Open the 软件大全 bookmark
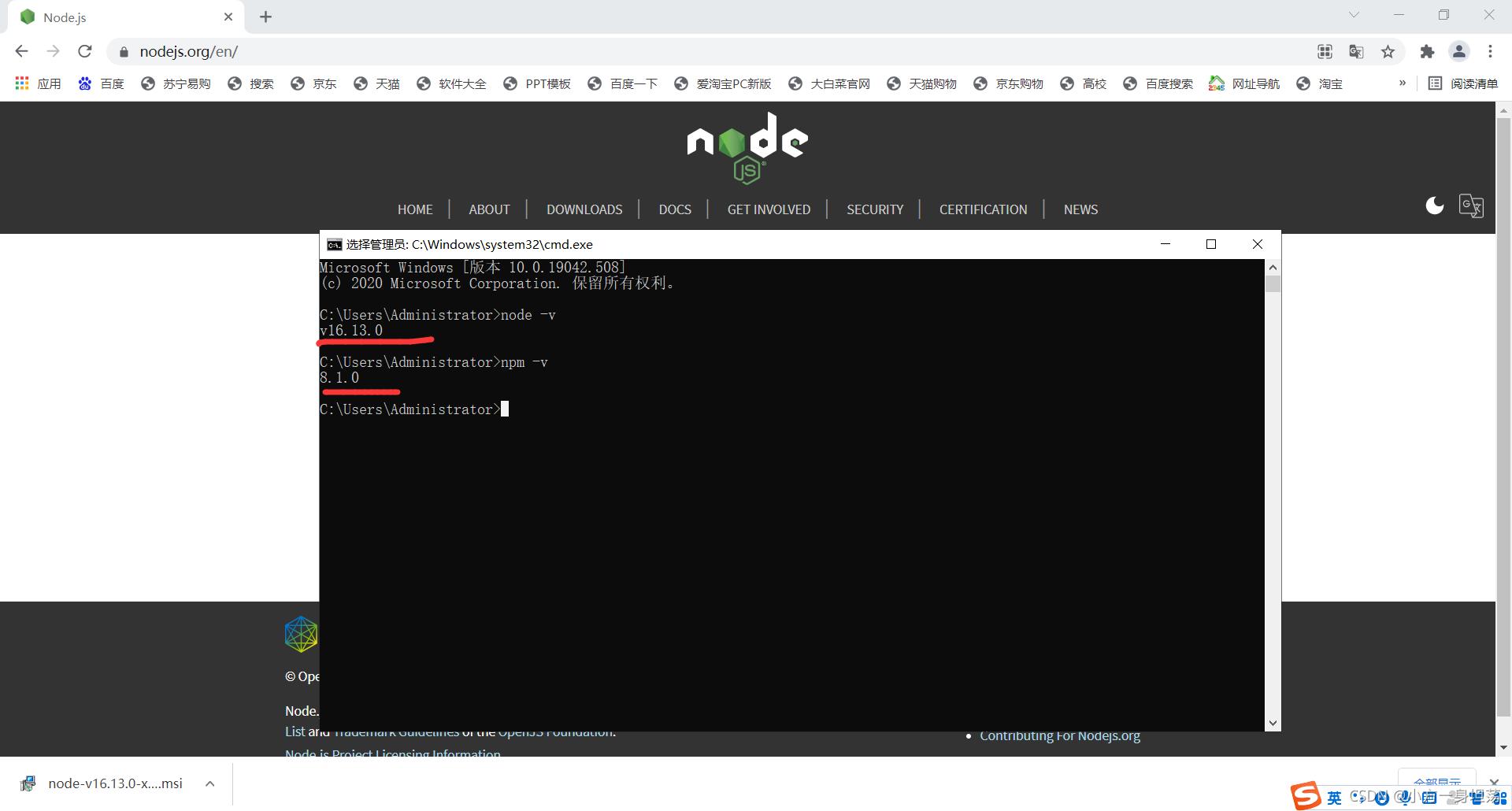Viewport: 1512px width, 811px height. 451,83
